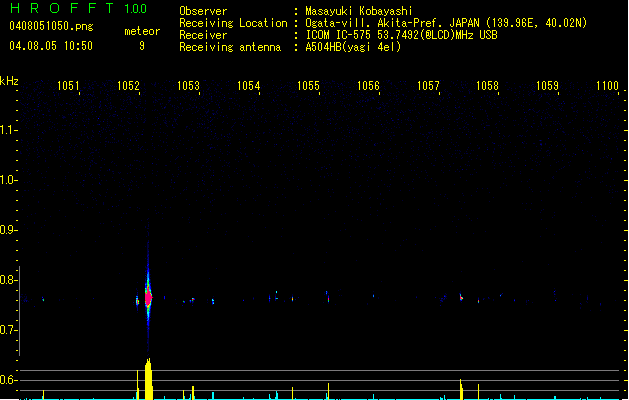The image size is (629, 400).
Task: Click the Observer label
Action: click(x=203, y=11)
